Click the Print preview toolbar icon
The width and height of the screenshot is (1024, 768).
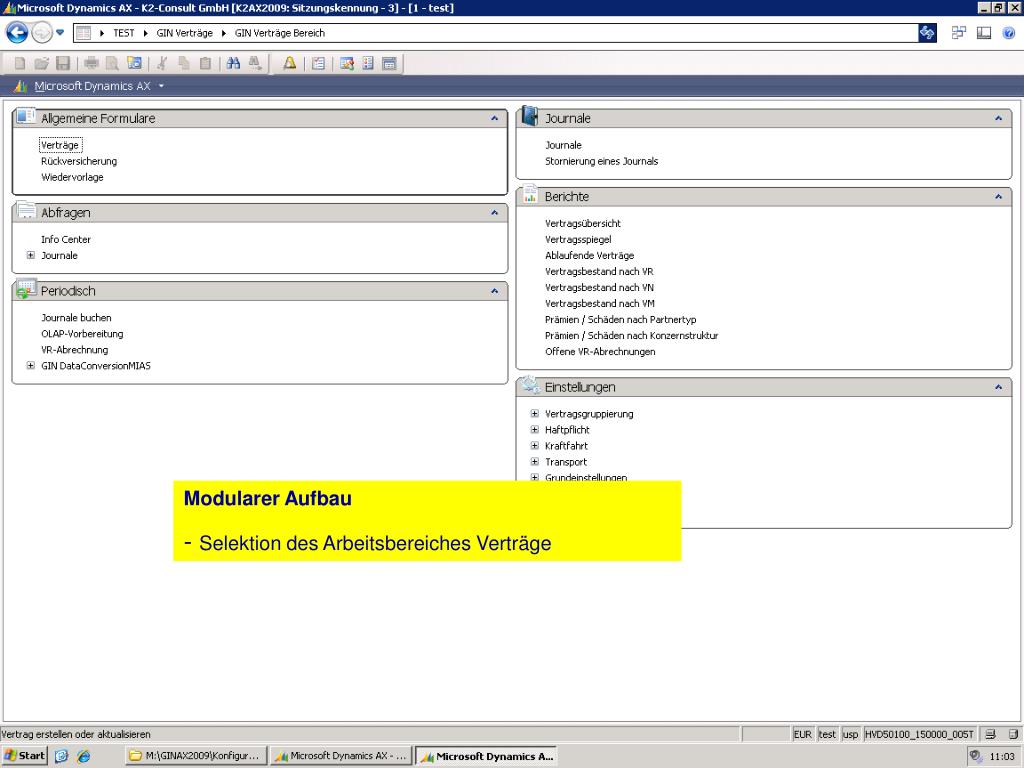[112, 63]
